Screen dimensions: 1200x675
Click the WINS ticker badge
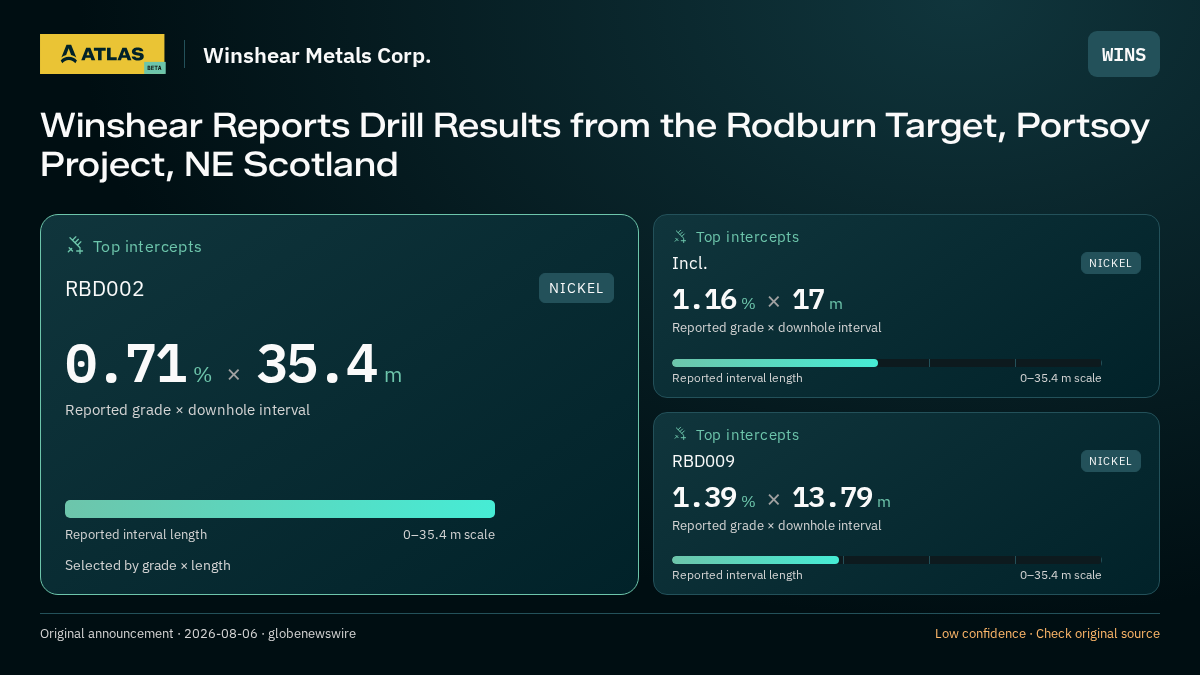point(1124,54)
